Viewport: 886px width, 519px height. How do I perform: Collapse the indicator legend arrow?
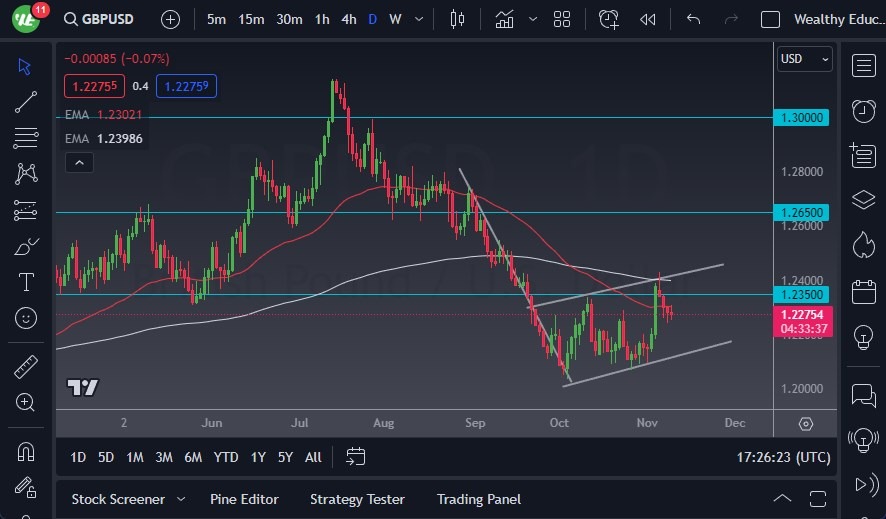79,163
